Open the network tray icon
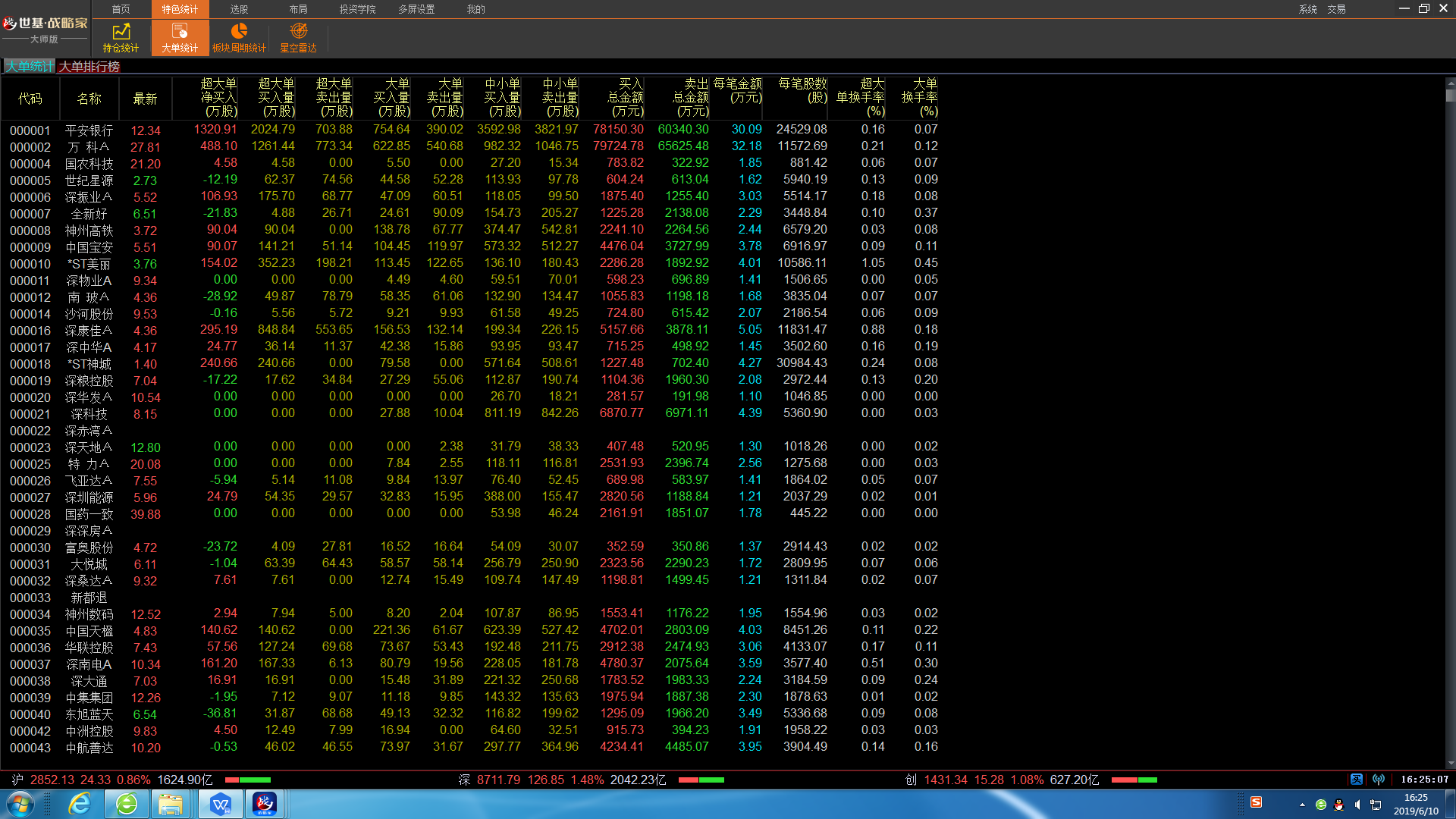The image size is (1456, 819). click(1376, 805)
